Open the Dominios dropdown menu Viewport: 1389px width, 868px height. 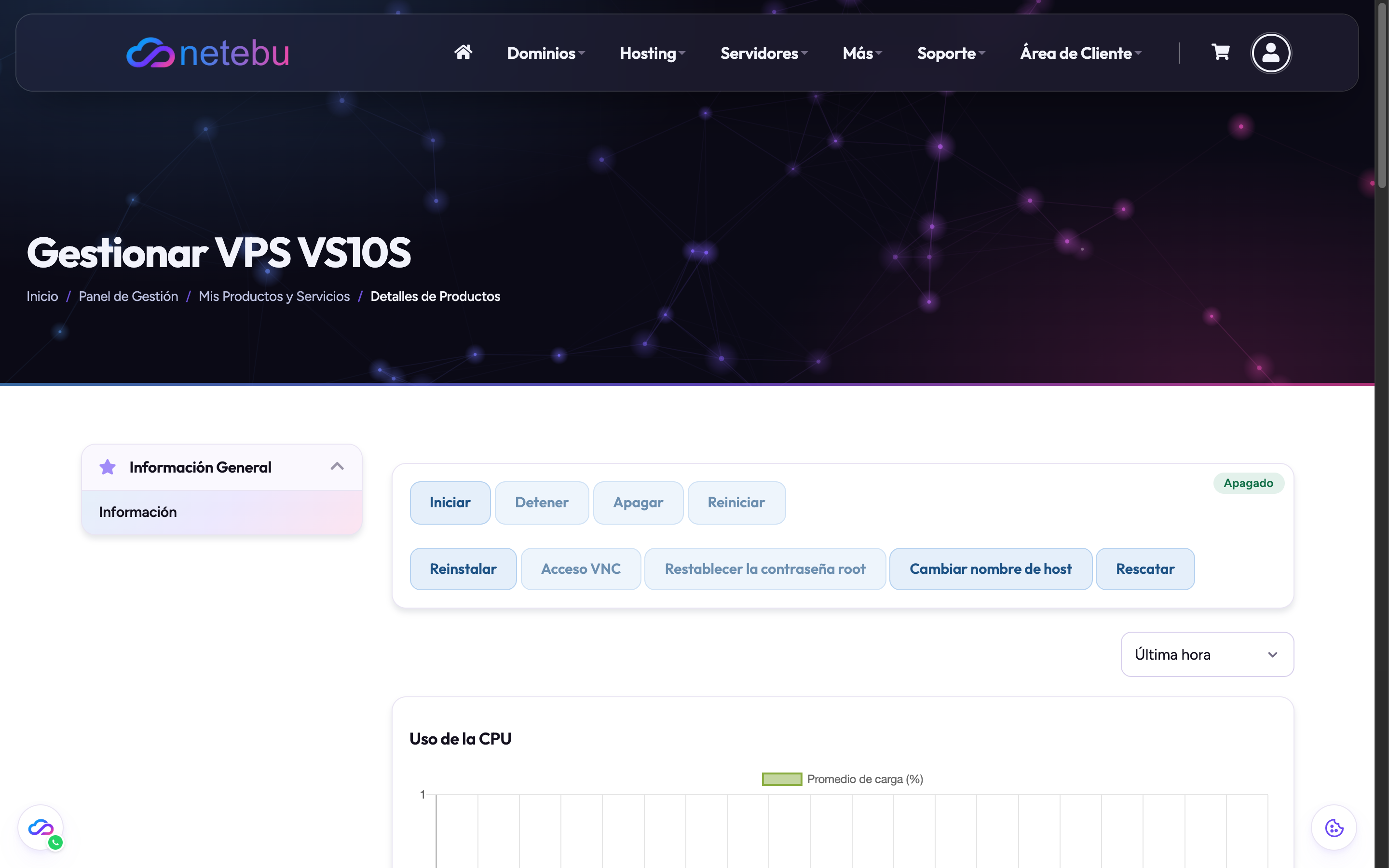pos(546,53)
